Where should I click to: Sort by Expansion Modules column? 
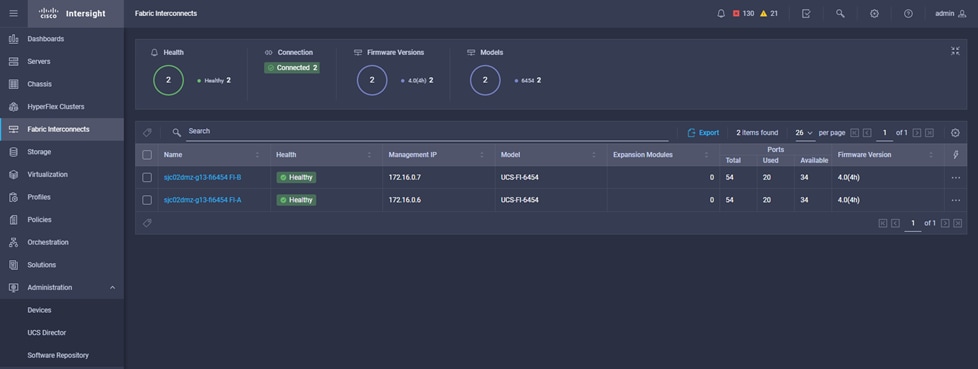tap(706, 155)
